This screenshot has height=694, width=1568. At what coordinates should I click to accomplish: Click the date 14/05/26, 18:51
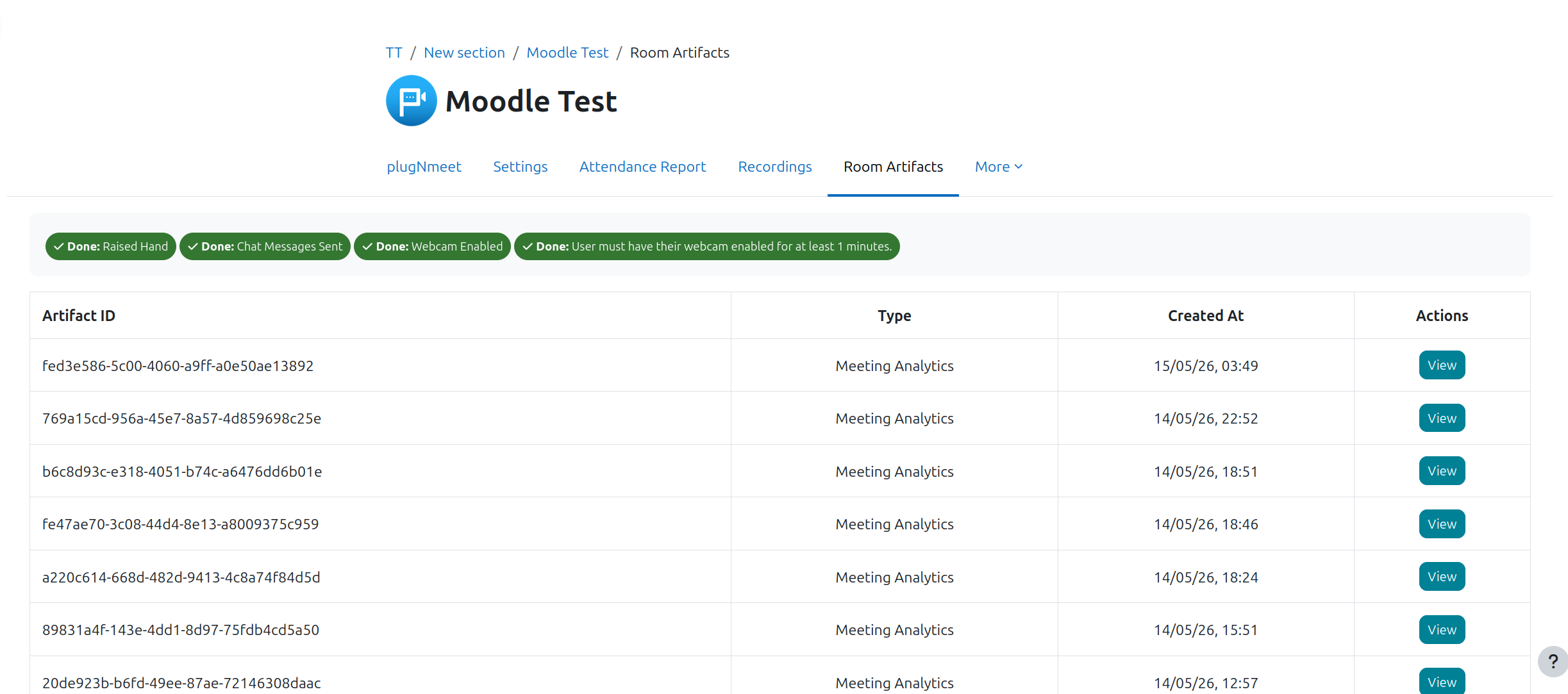point(1206,471)
